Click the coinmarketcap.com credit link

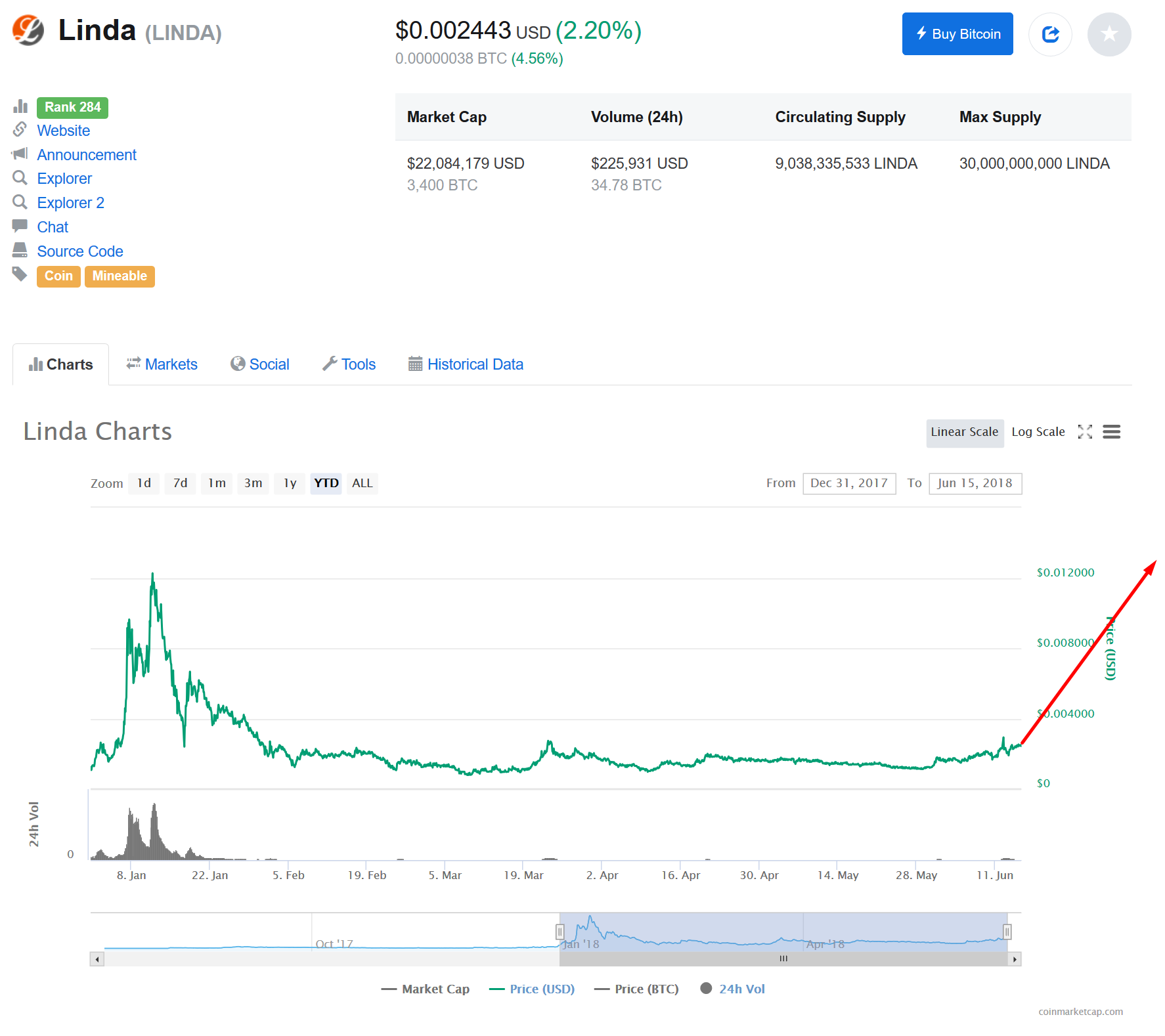1080,1012
